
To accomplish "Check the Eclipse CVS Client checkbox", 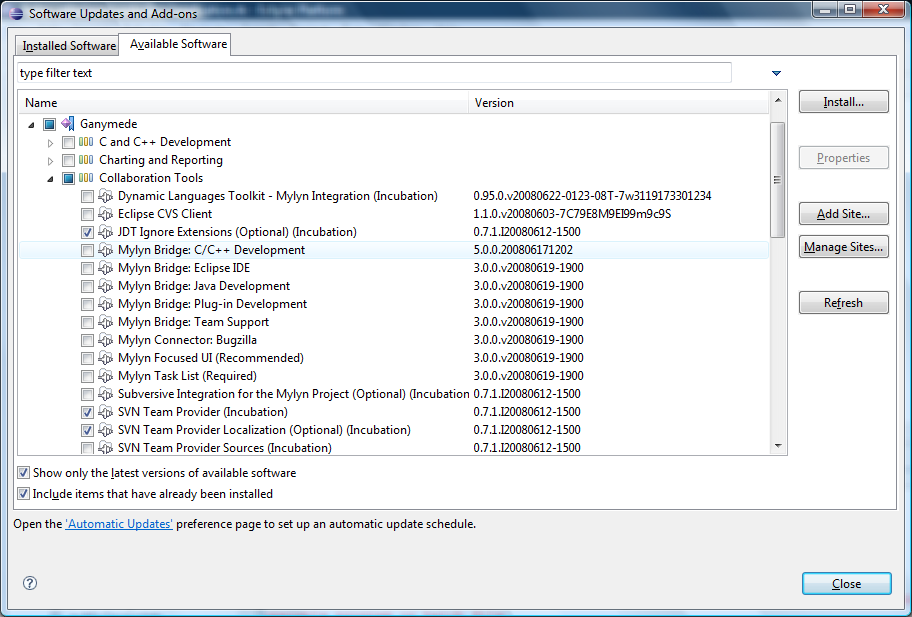I will [x=87, y=214].
